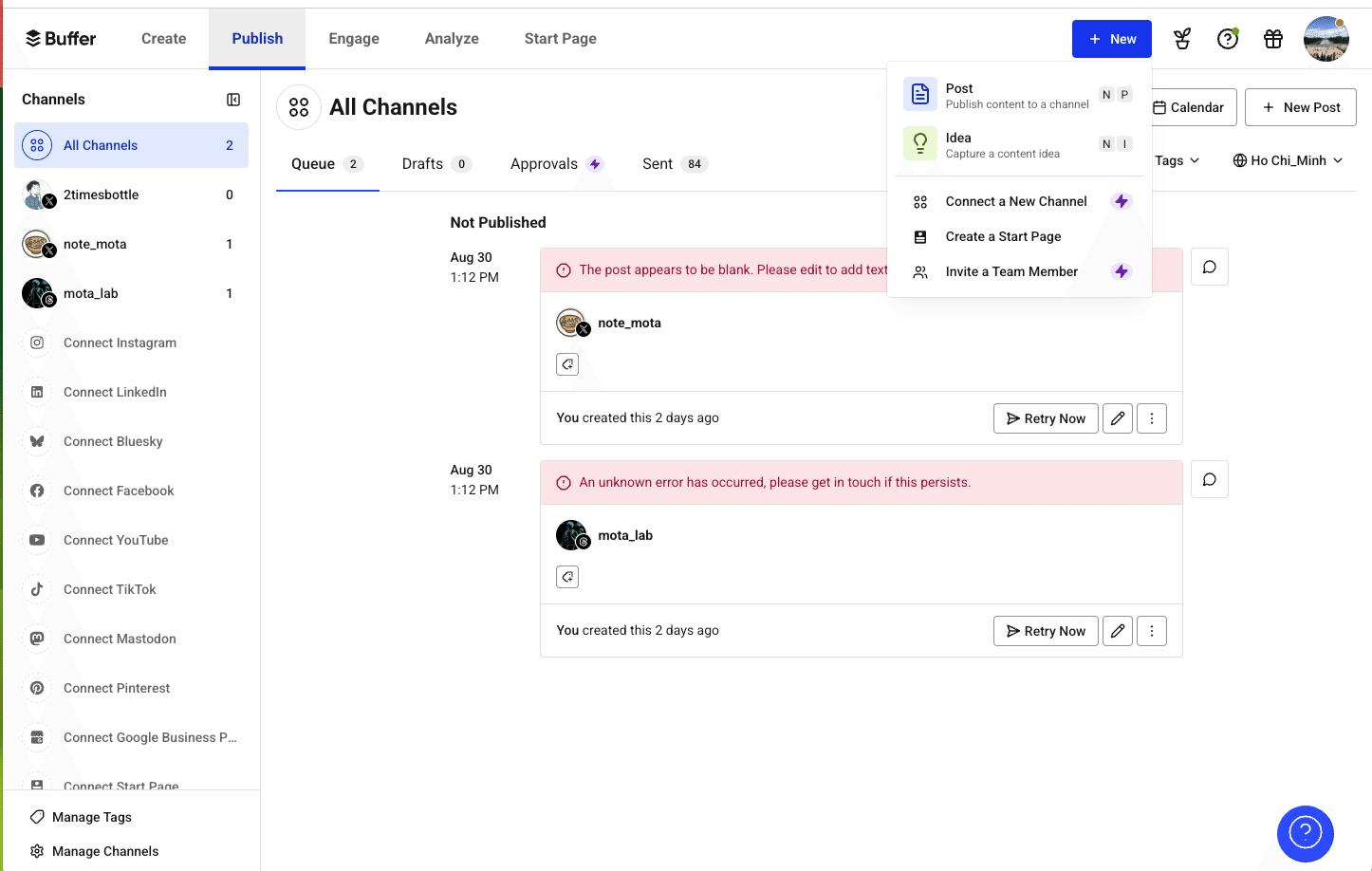The height and width of the screenshot is (871, 1372).
Task: Click the Mastodon icon in sidebar
Action: point(37,639)
